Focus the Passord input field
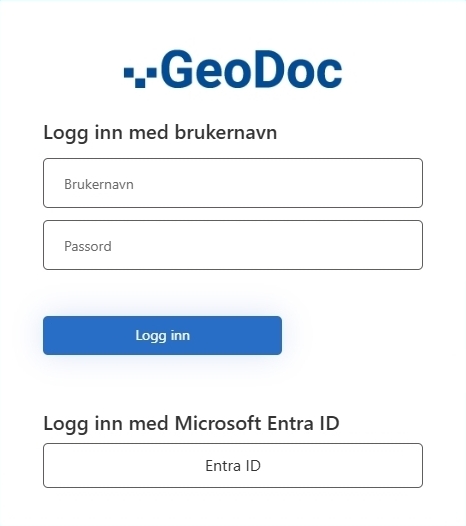This screenshot has width=466, height=526. click(x=233, y=245)
